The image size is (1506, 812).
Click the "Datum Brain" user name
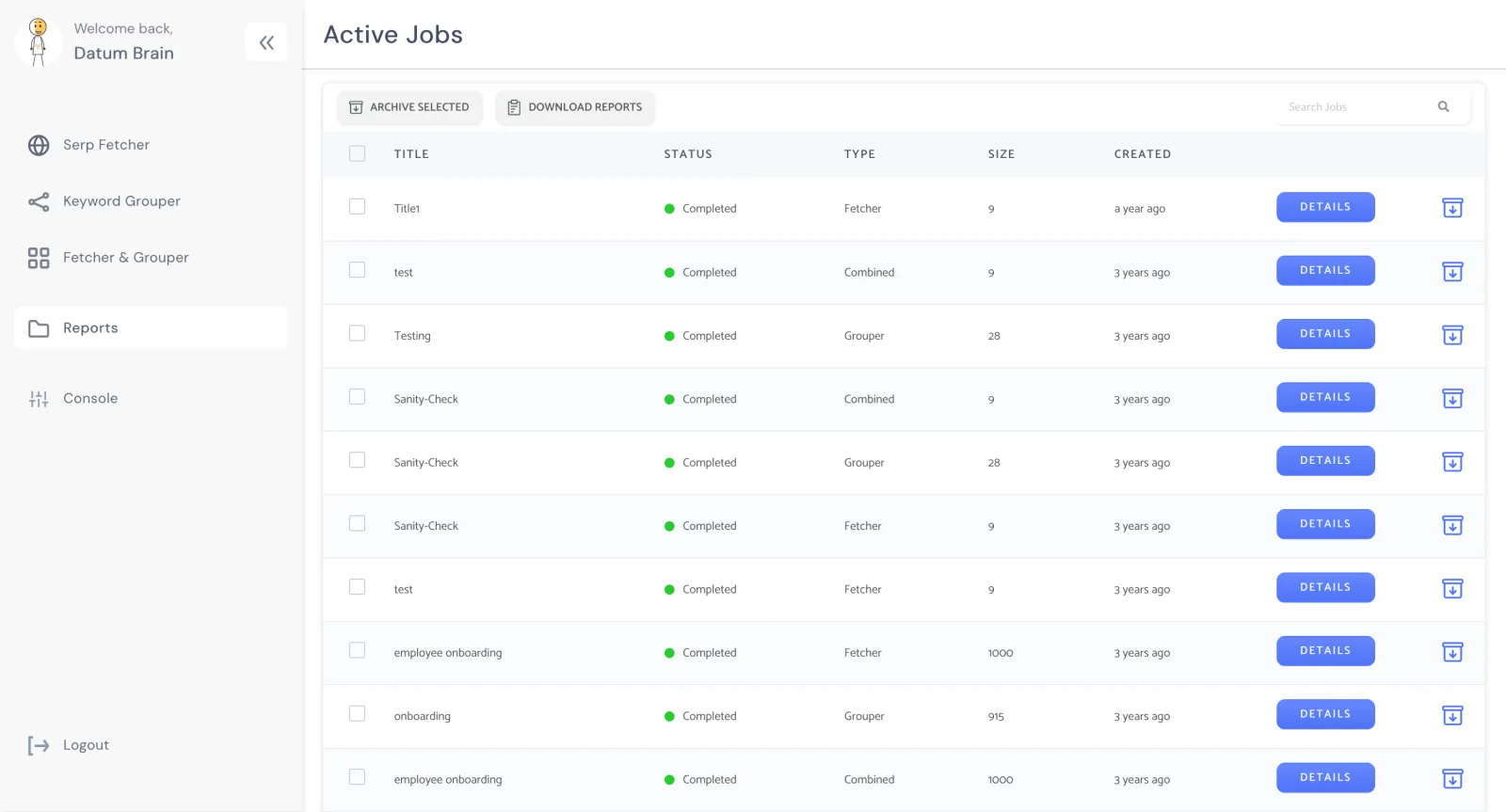pos(124,54)
